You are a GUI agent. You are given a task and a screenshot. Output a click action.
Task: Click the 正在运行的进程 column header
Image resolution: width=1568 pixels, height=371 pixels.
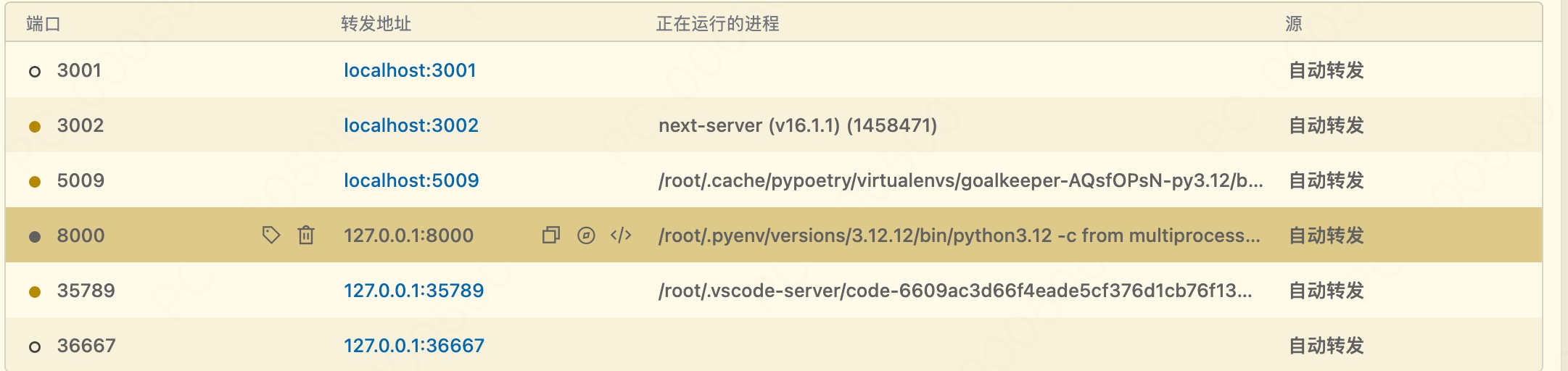(717, 24)
